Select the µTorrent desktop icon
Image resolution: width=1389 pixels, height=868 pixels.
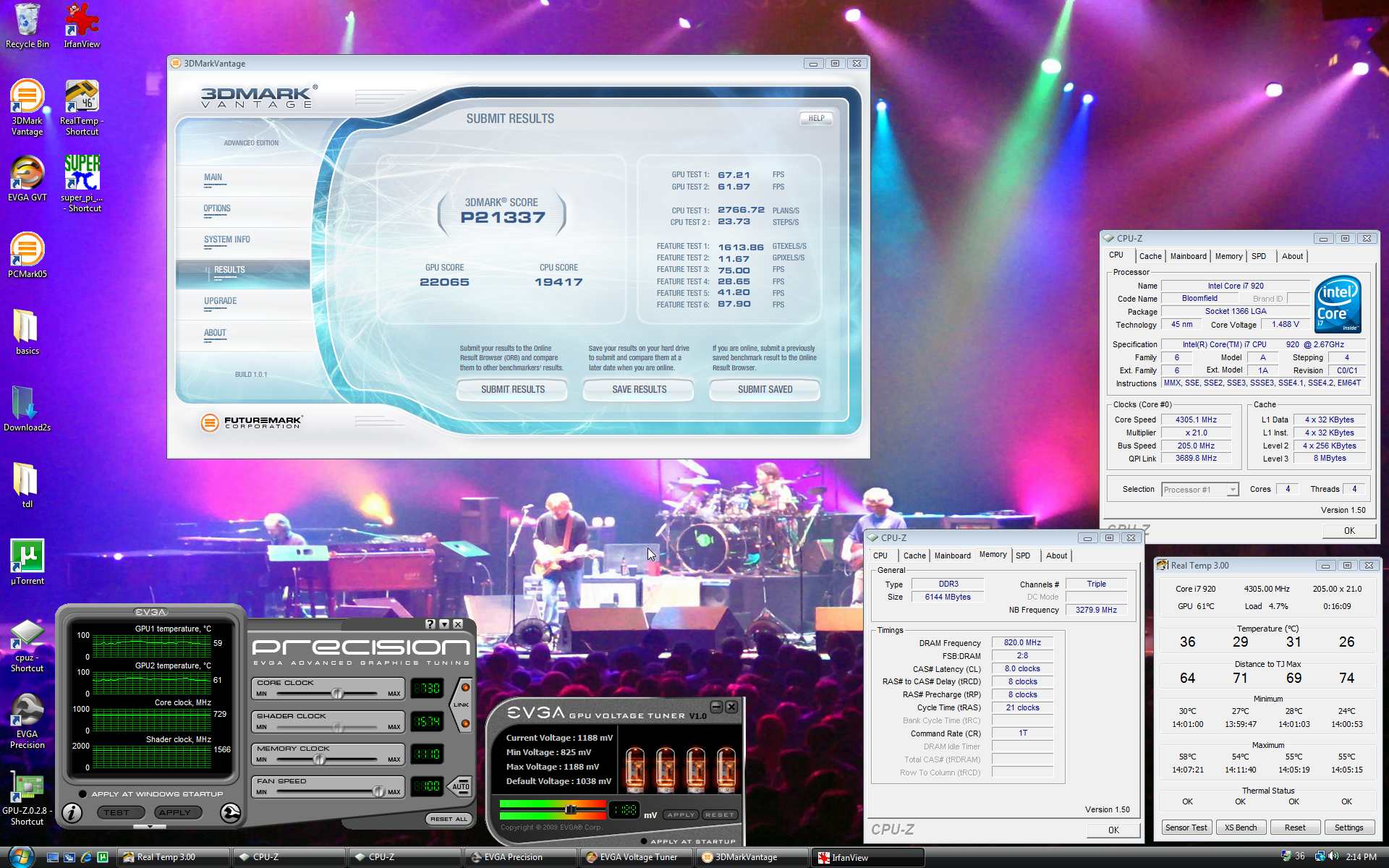point(27,562)
